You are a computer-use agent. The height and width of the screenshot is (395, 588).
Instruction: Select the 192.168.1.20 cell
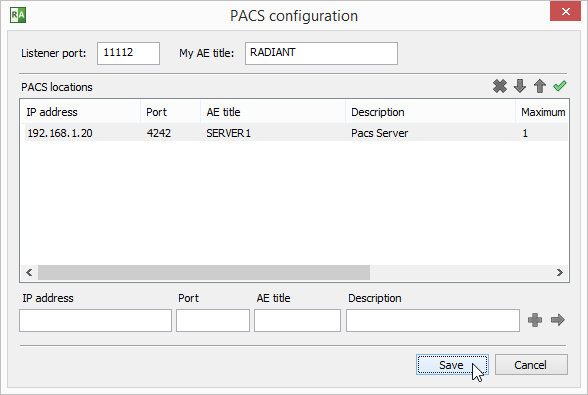60,133
